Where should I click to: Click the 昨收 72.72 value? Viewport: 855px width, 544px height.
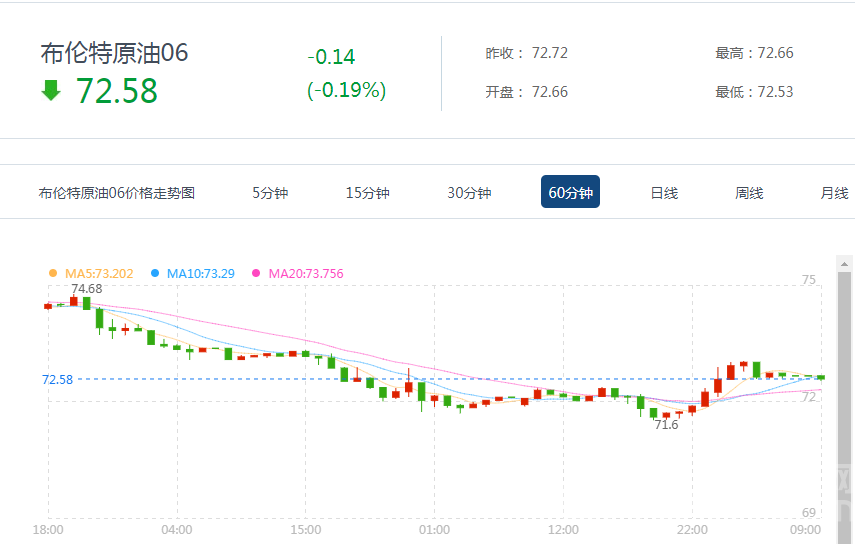(550, 53)
